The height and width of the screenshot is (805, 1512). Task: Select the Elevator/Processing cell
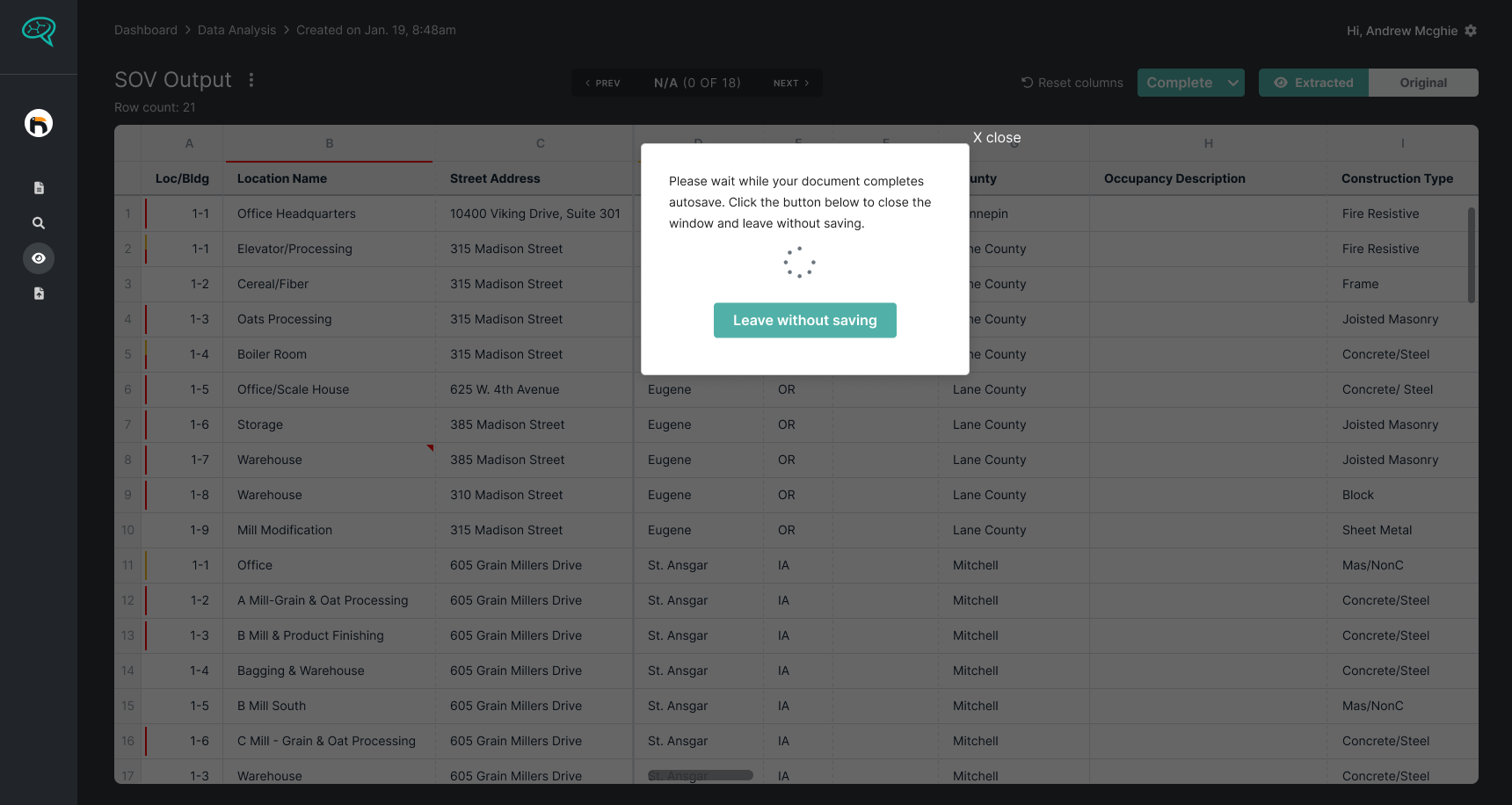point(330,249)
